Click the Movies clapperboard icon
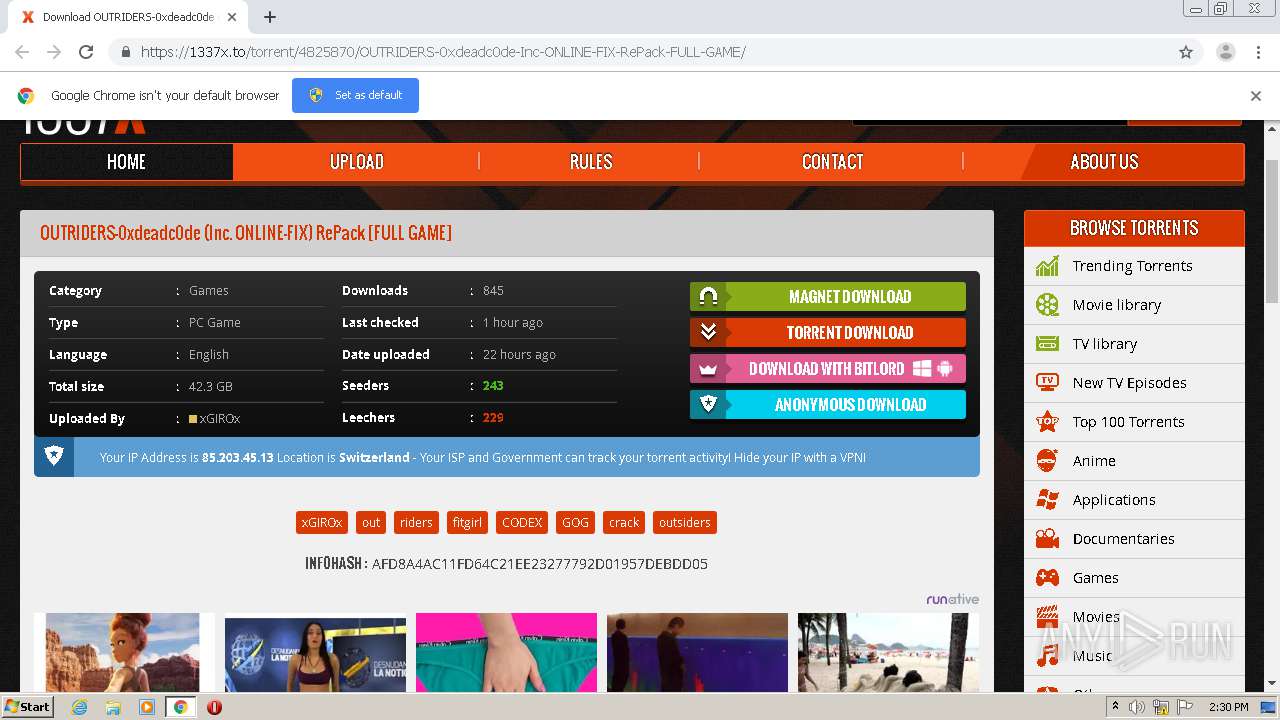The image size is (1280, 720). (x=1047, y=616)
